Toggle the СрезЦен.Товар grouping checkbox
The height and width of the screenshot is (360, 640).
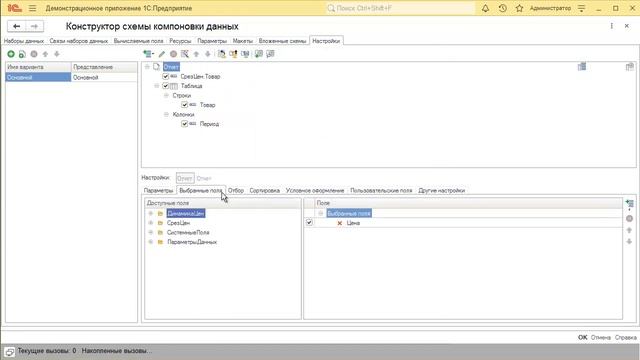pyautogui.click(x=166, y=76)
